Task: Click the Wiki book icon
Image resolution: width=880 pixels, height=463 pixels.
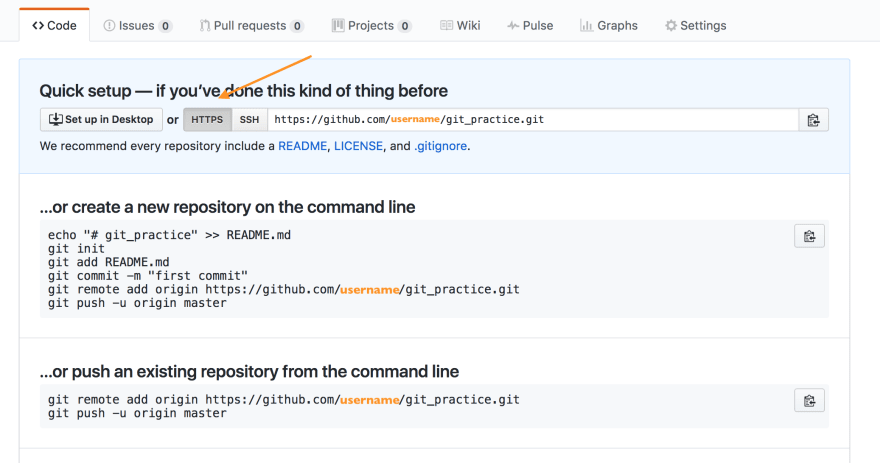Action: click(x=446, y=26)
